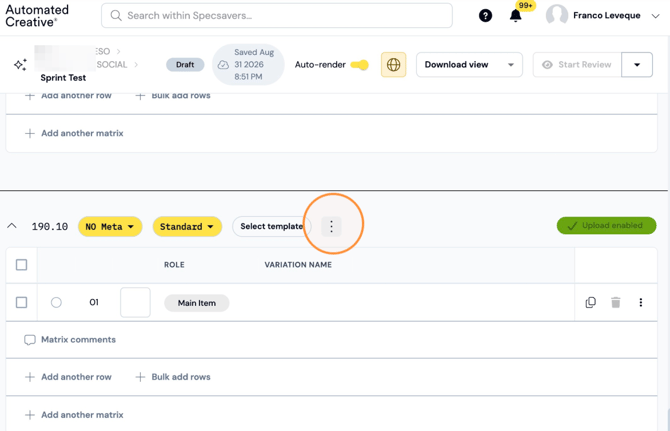Click the Main Item role chip
The height and width of the screenshot is (431, 670).
[x=197, y=303]
